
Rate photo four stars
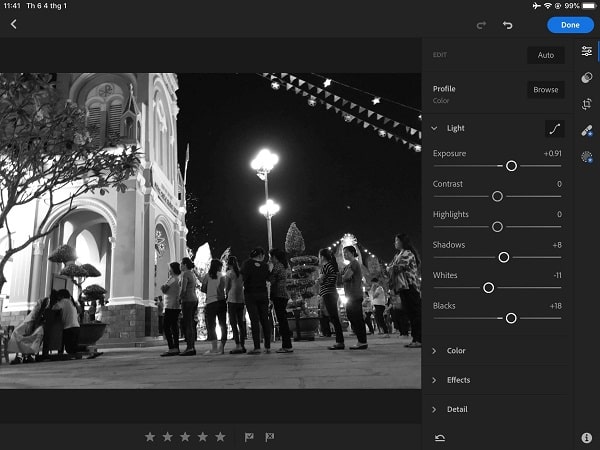coord(203,437)
